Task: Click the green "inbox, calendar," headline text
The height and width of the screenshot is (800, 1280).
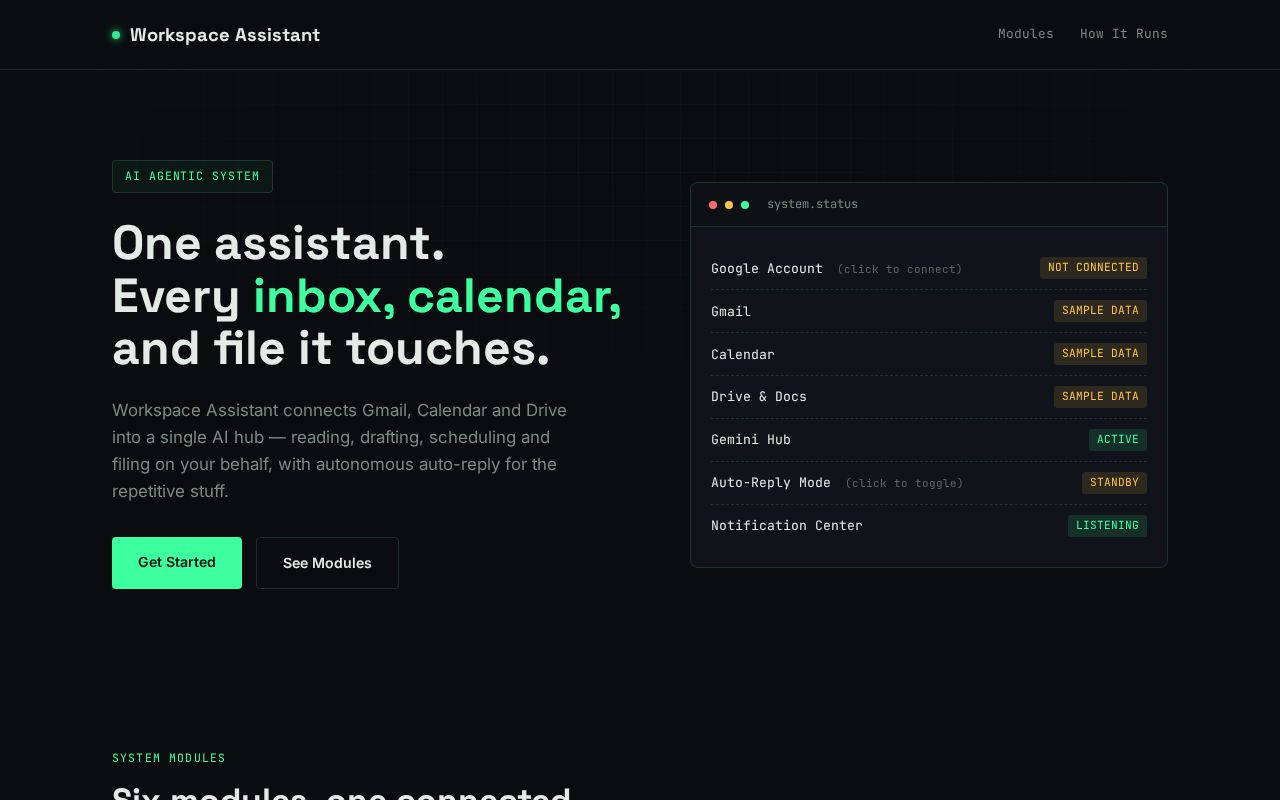Action: [x=437, y=297]
